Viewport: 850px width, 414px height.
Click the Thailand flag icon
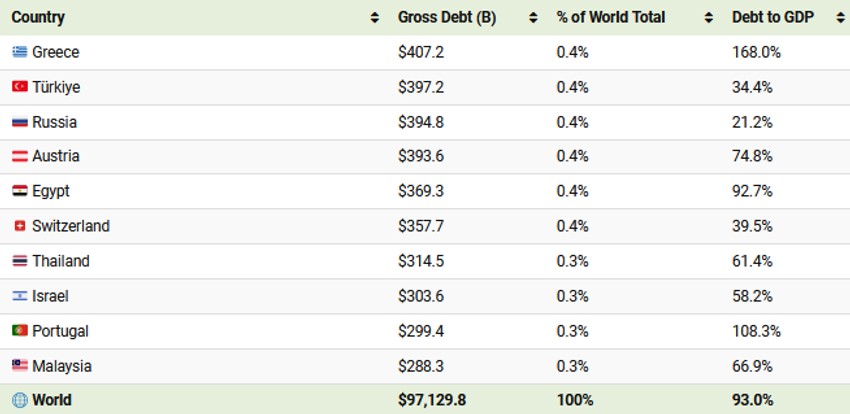click(19, 261)
